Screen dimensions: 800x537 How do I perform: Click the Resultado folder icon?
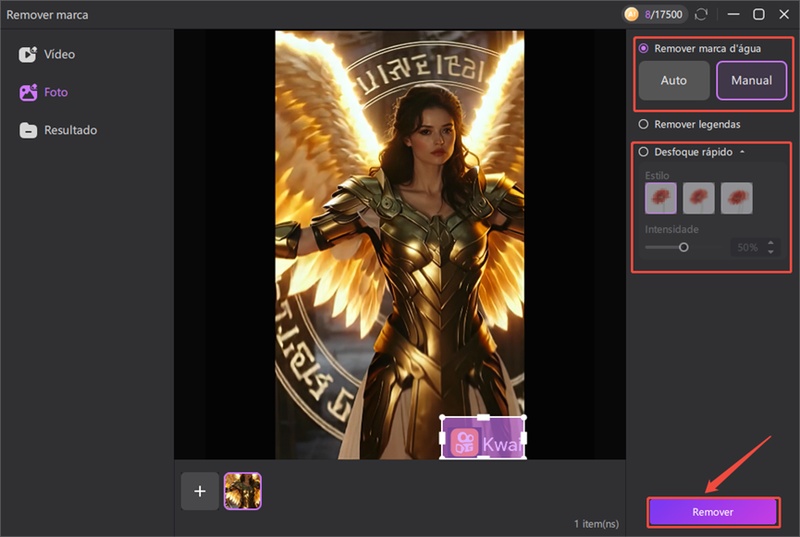pyautogui.click(x=28, y=131)
